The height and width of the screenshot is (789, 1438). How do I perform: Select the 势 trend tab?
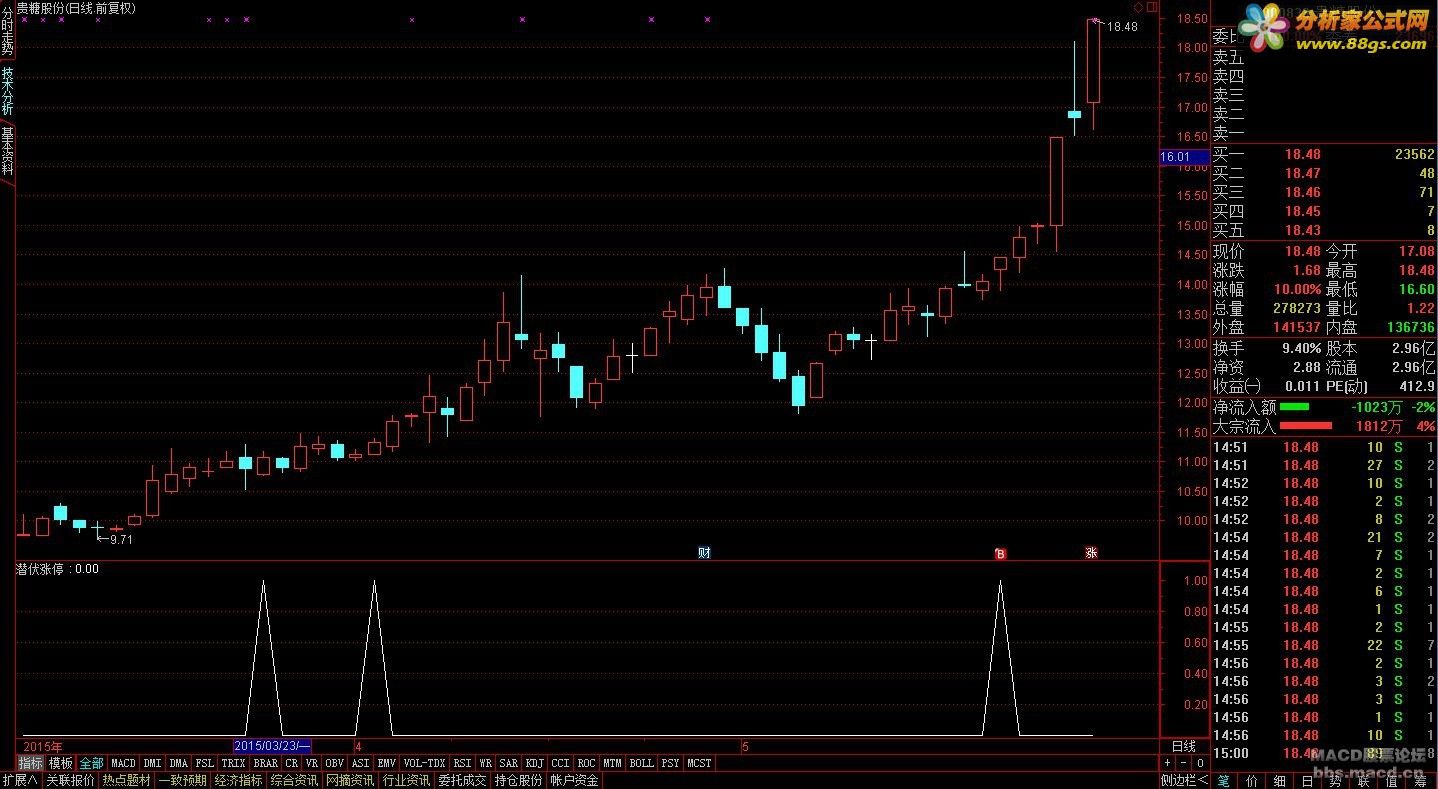tap(1337, 780)
